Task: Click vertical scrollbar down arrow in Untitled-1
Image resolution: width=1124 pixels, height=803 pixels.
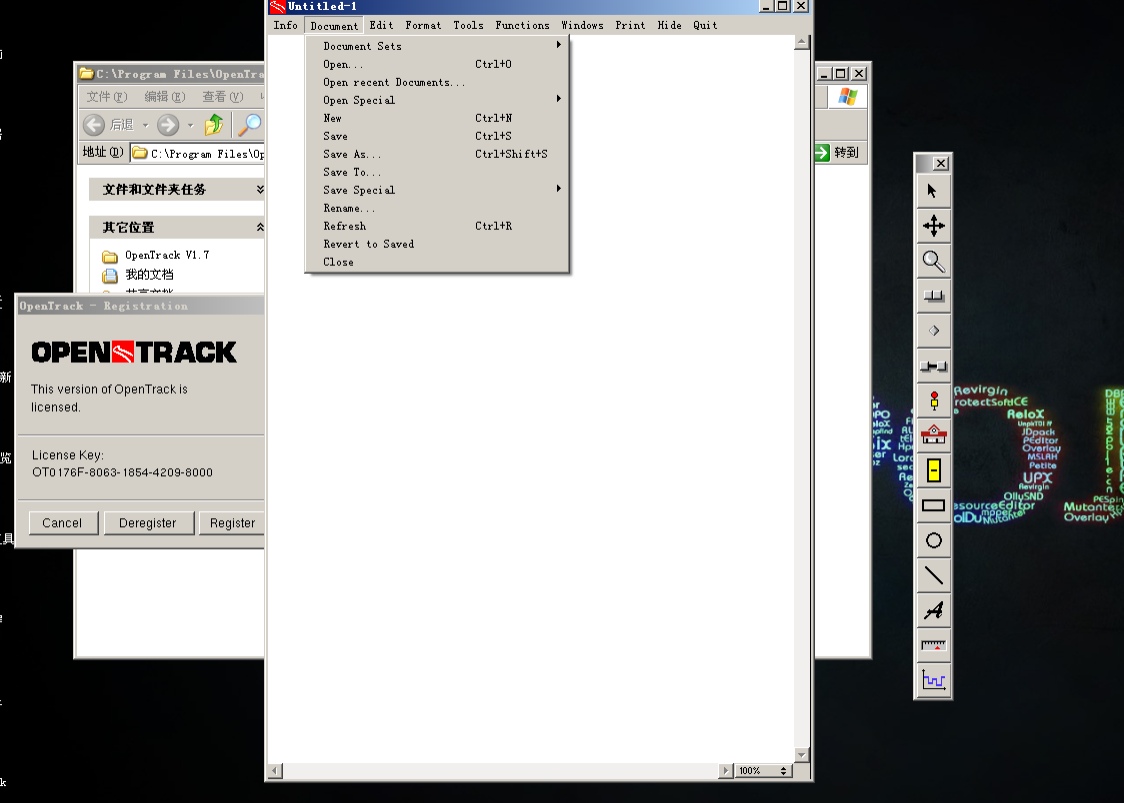Action: pyautogui.click(x=802, y=755)
